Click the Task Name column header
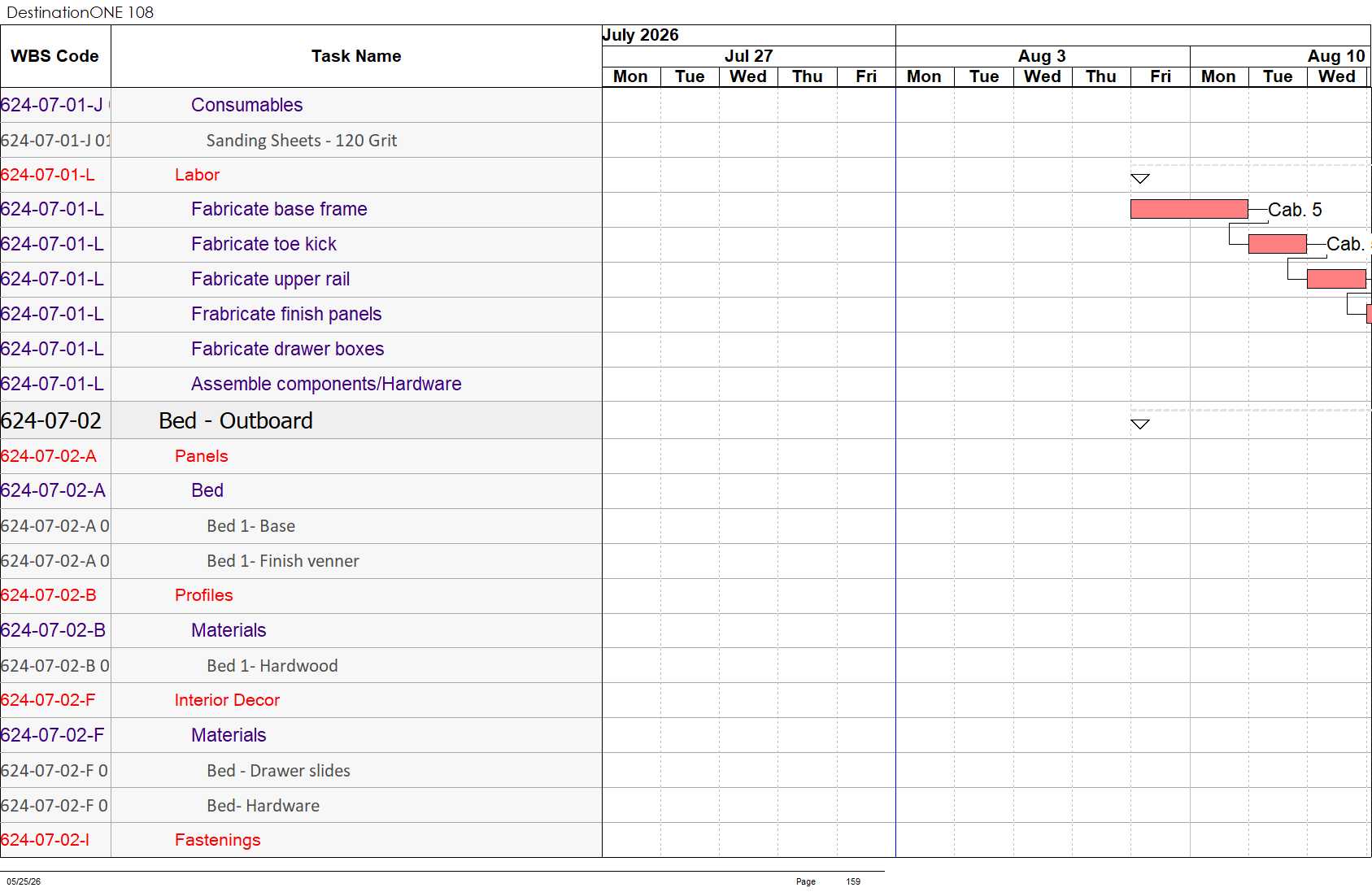 (356, 56)
